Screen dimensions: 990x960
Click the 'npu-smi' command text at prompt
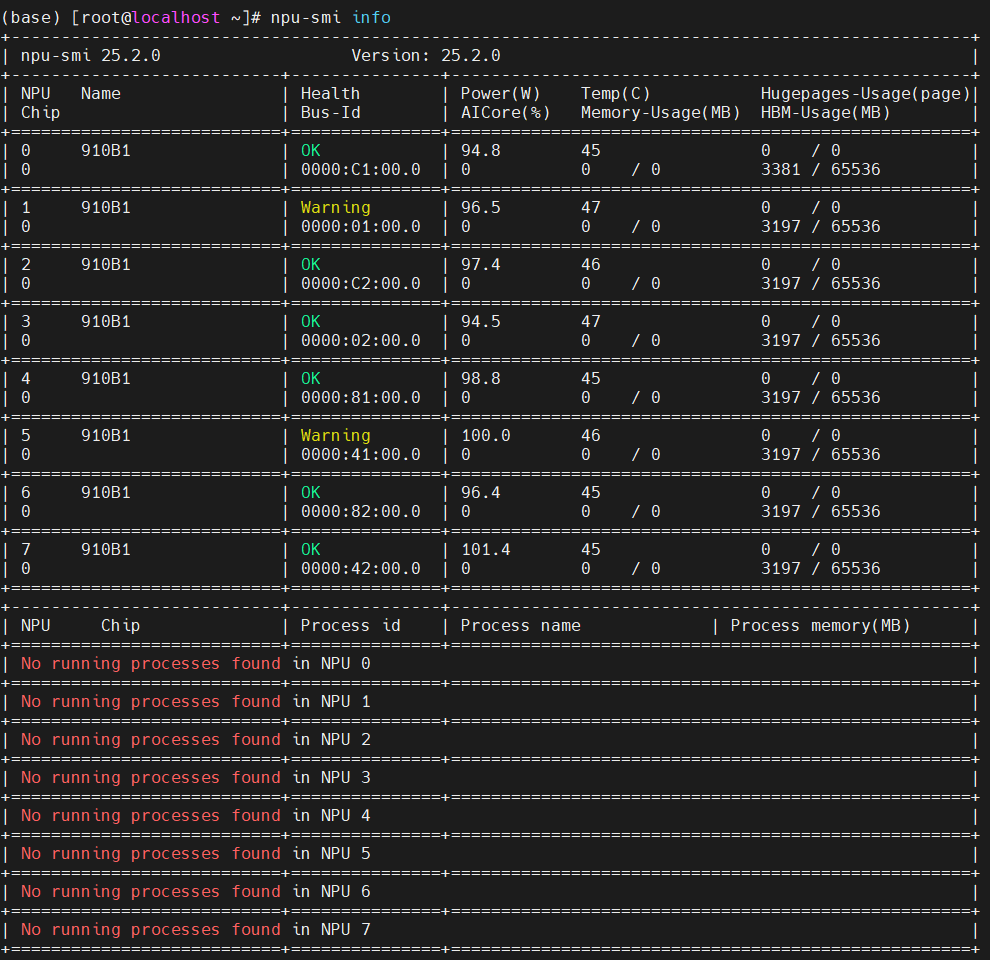click(x=306, y=18)
